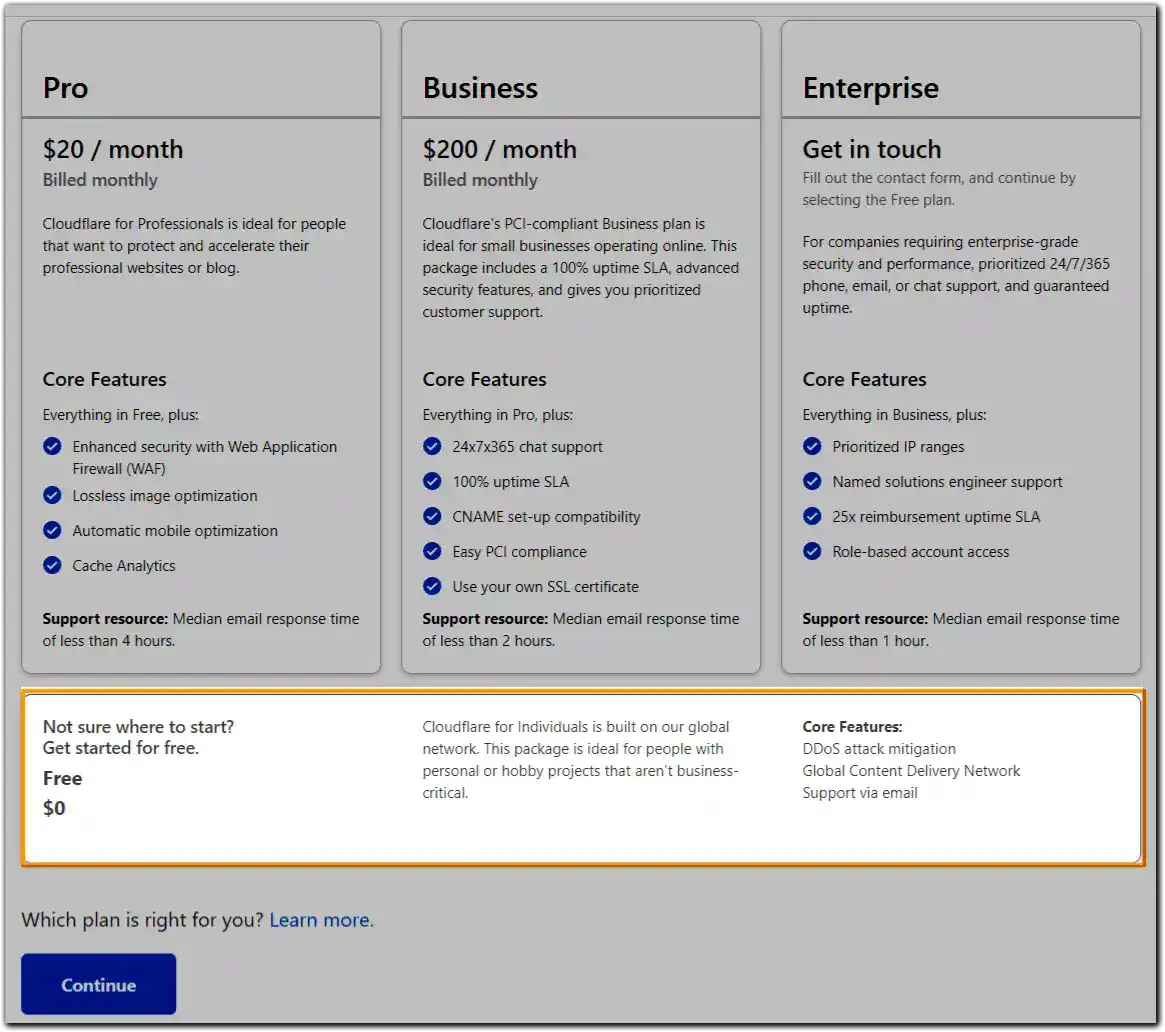Click checkmark beside Enhanced security with WAF
This screenshot has width=1165, height=1032.
pos(52,446)
